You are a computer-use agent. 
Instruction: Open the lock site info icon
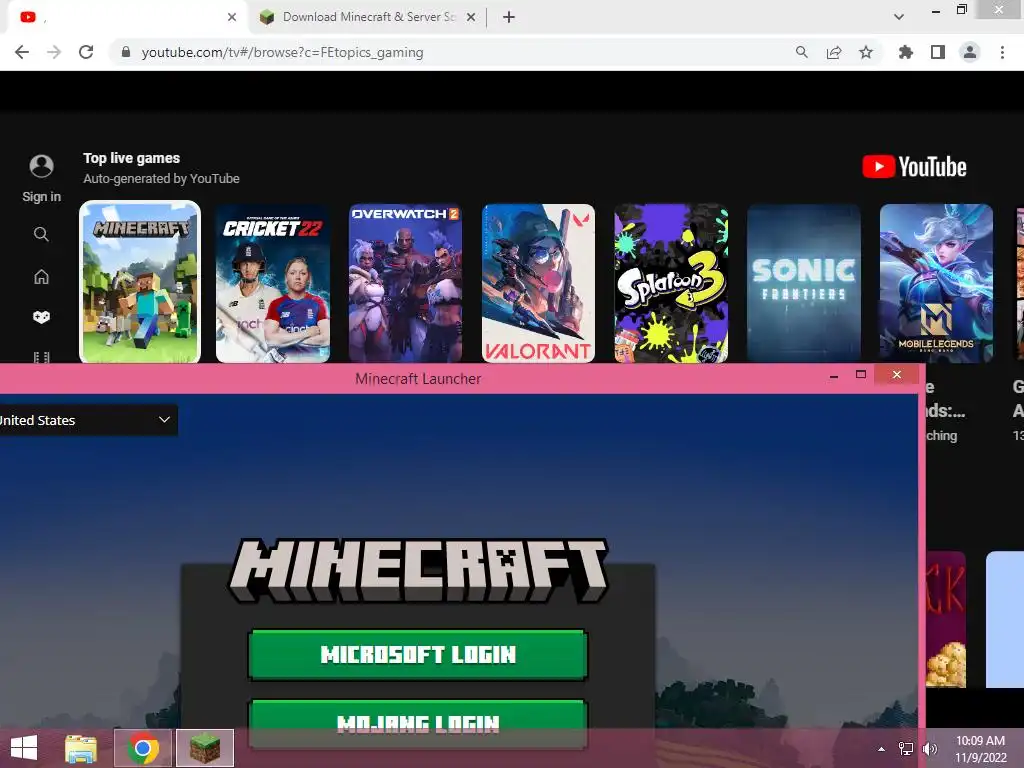point(126,52)
